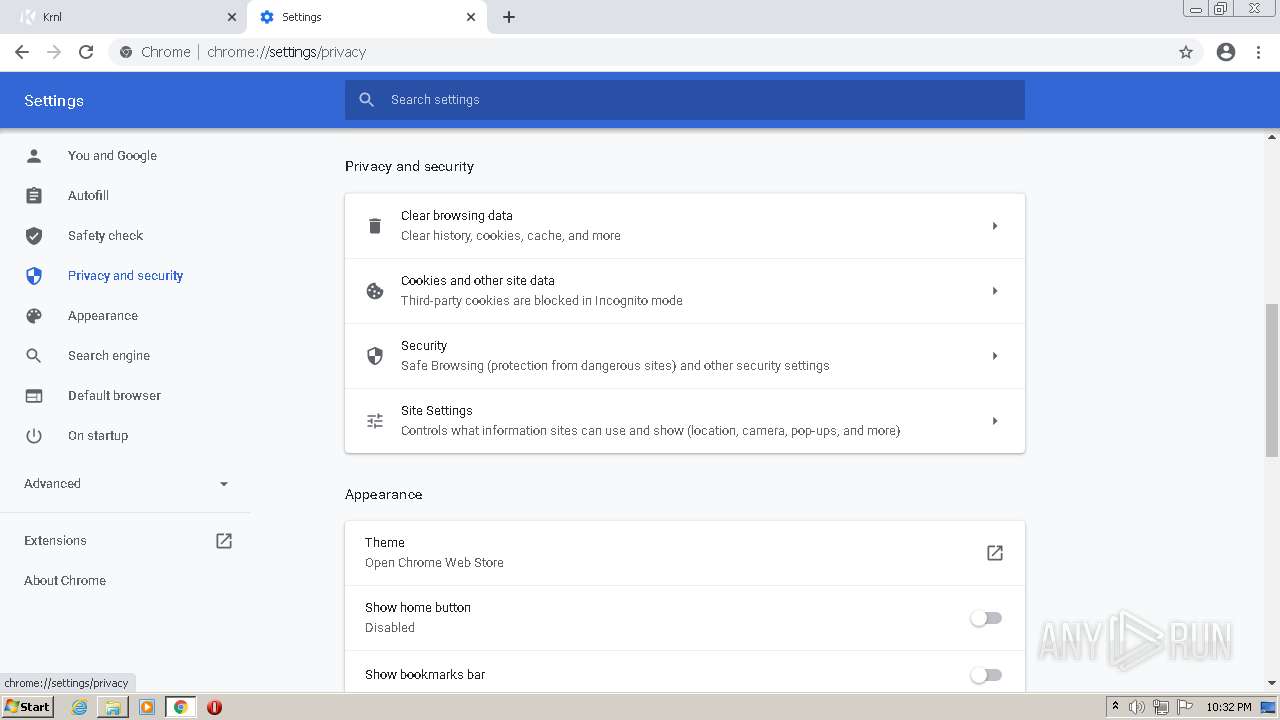Open the file explorer folder on taskbar
This screenshot has width=1280, height=720.
click(113, 707)
